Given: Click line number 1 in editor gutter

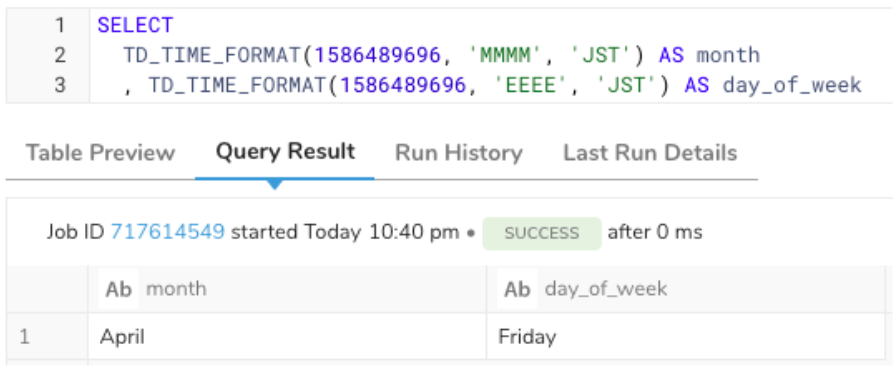Looking at the screenshot, I should click(x=59, y=25).
